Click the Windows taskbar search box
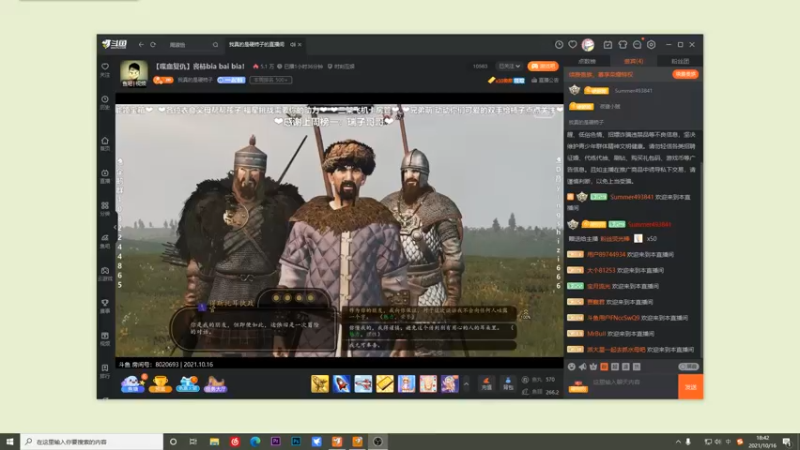This screenshot has width=800, height=450. [x=92, y=441]
